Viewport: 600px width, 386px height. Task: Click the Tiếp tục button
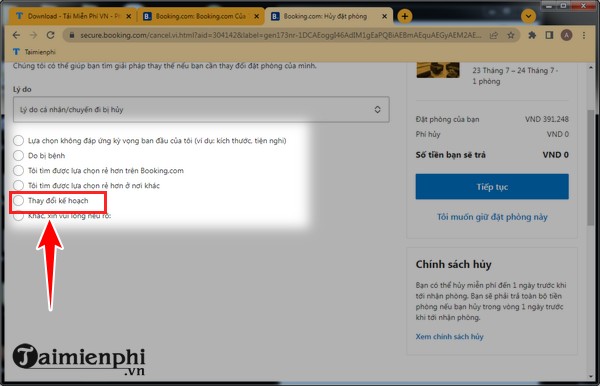[492, 187]
